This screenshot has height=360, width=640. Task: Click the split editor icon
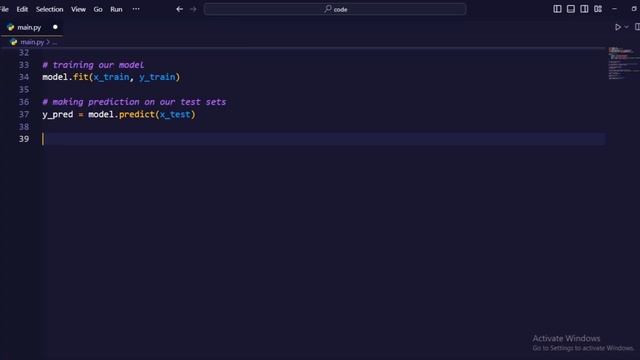tap(637, 27)
